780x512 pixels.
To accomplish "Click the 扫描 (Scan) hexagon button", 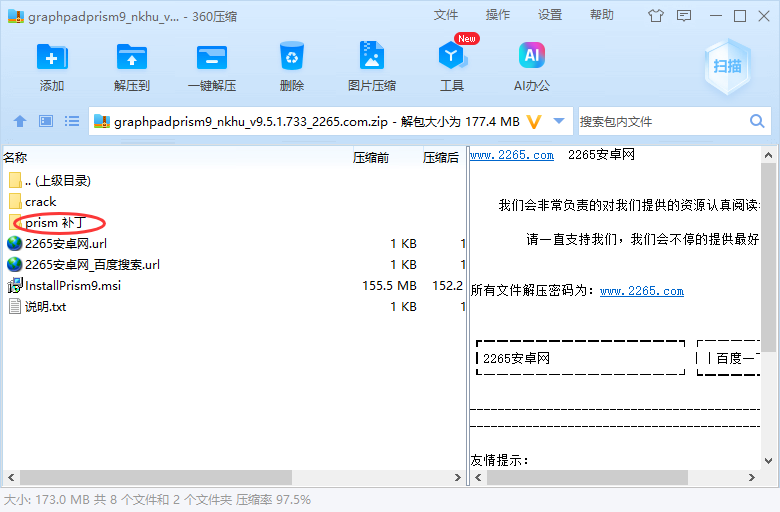I will point(727,66).
